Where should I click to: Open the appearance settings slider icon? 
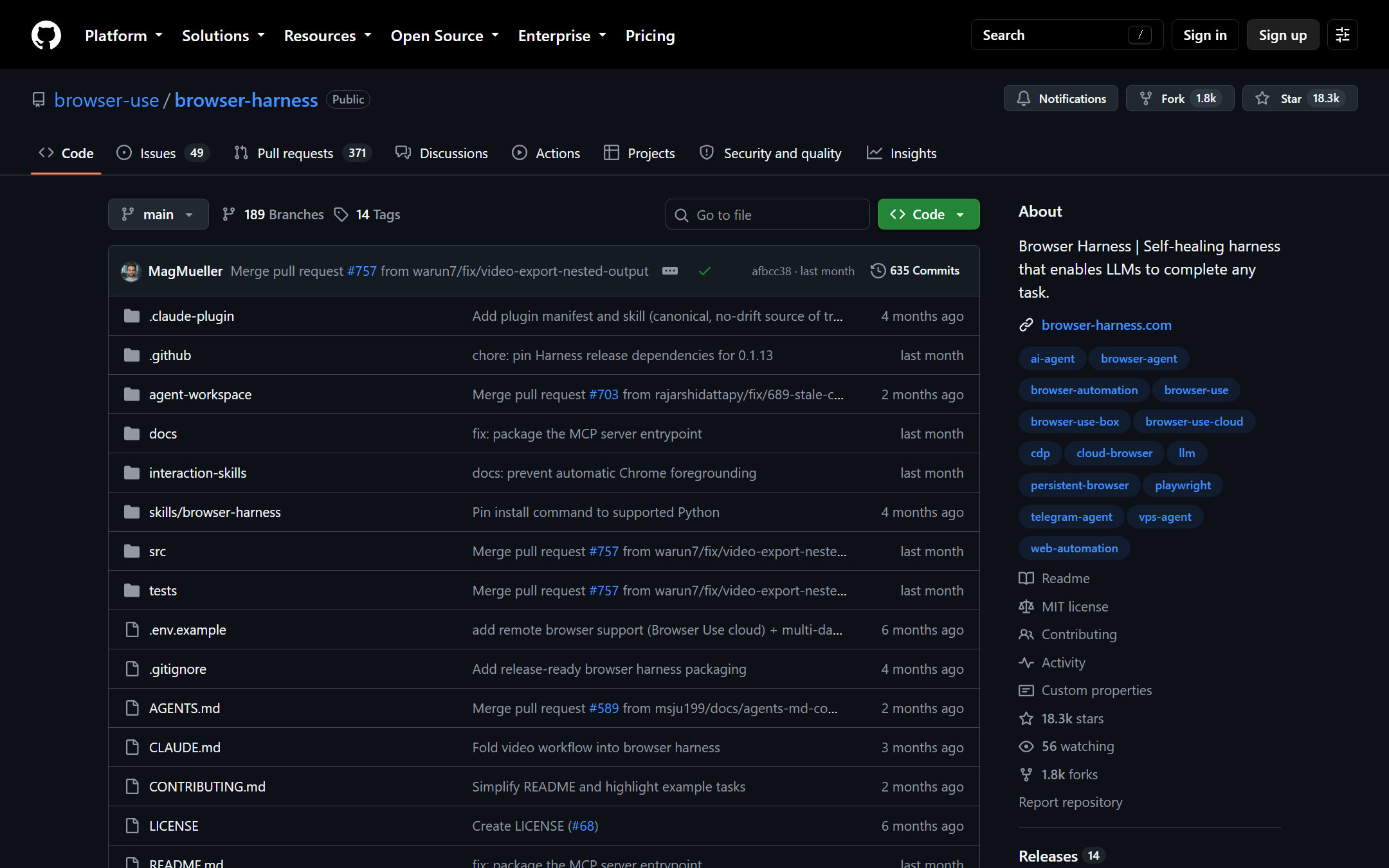click(x=1343, y=35)
